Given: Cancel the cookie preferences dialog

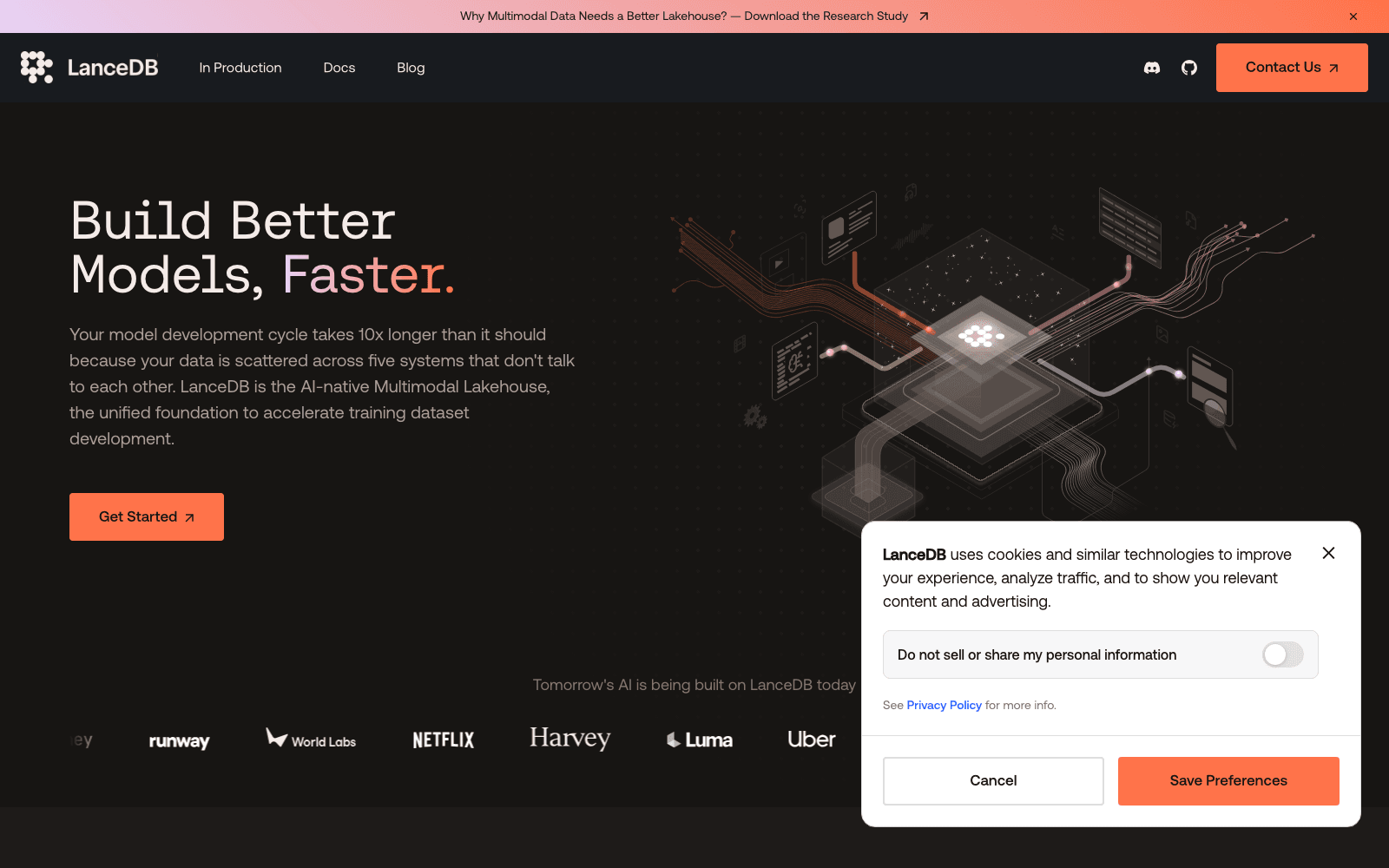Looking at the screenshot, I should (993, 780).
